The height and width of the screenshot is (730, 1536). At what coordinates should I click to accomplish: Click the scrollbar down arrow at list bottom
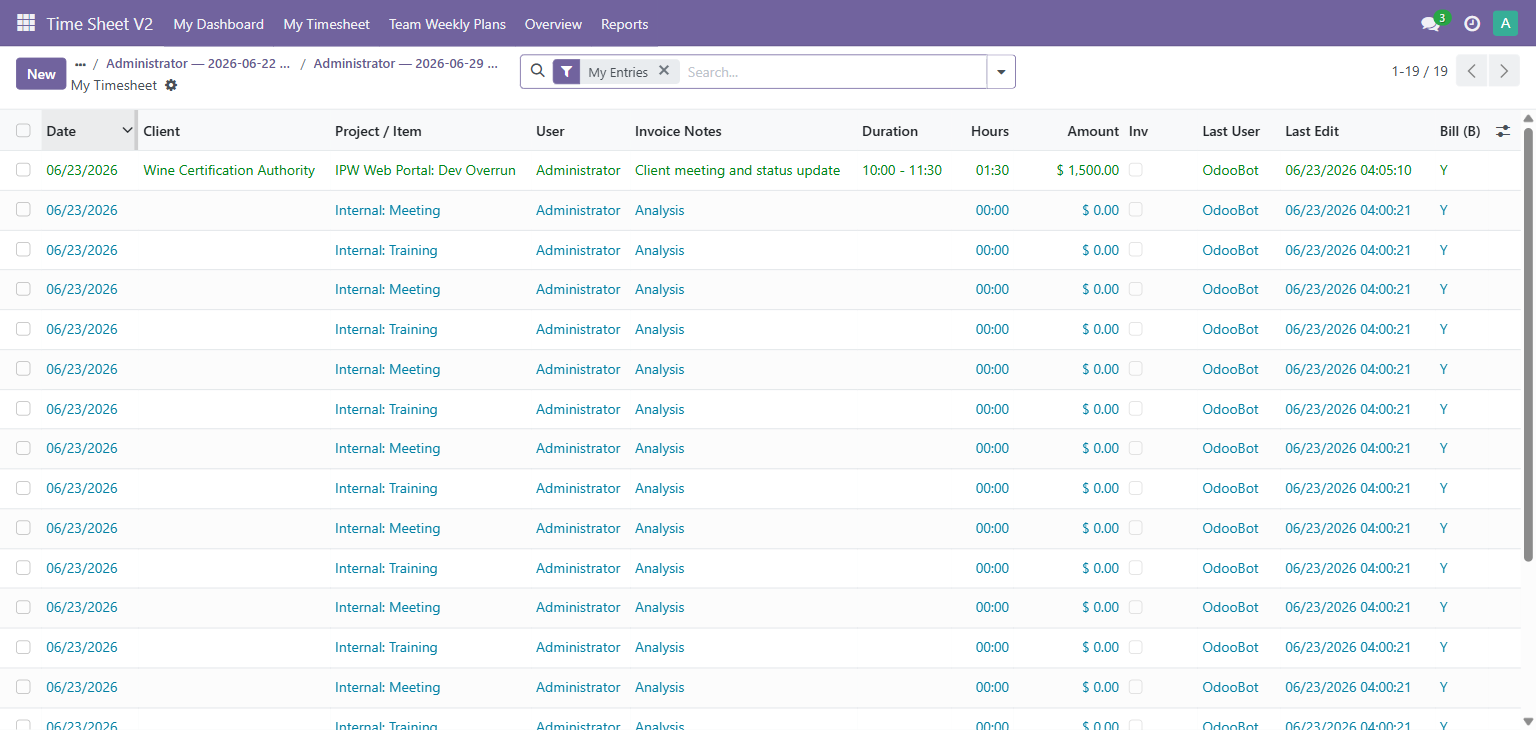click(1528, 720)
